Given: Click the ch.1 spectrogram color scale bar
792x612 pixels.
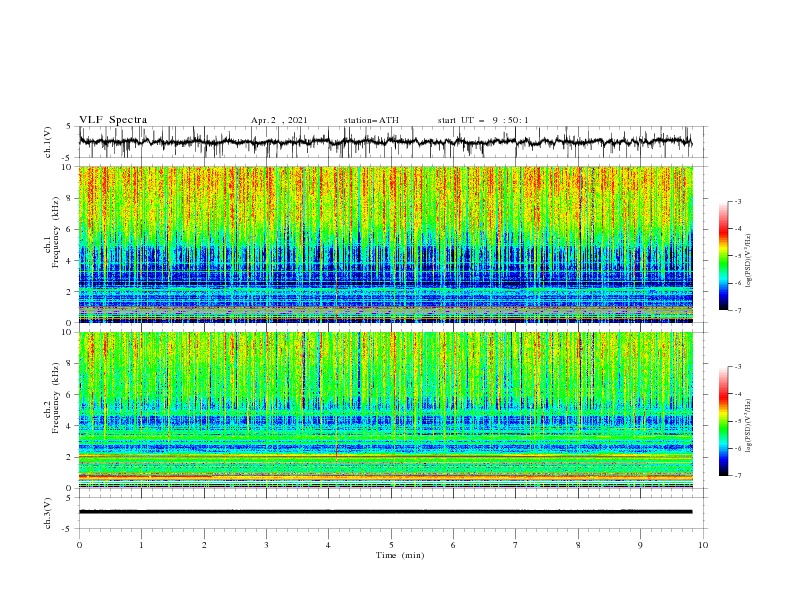Looking at the screenshot, I should click(x=723, y=256).
